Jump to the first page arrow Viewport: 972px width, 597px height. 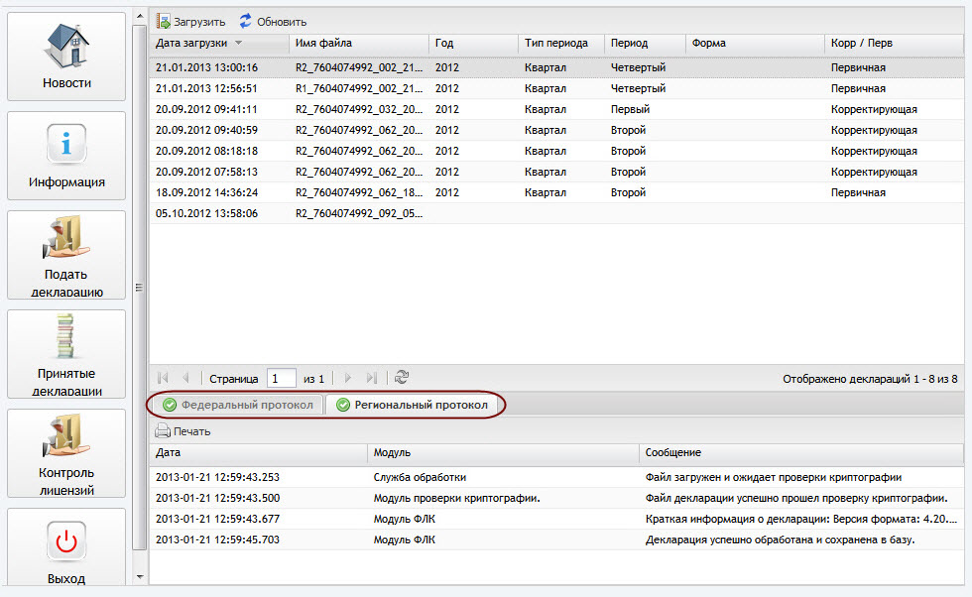[164, 378]
